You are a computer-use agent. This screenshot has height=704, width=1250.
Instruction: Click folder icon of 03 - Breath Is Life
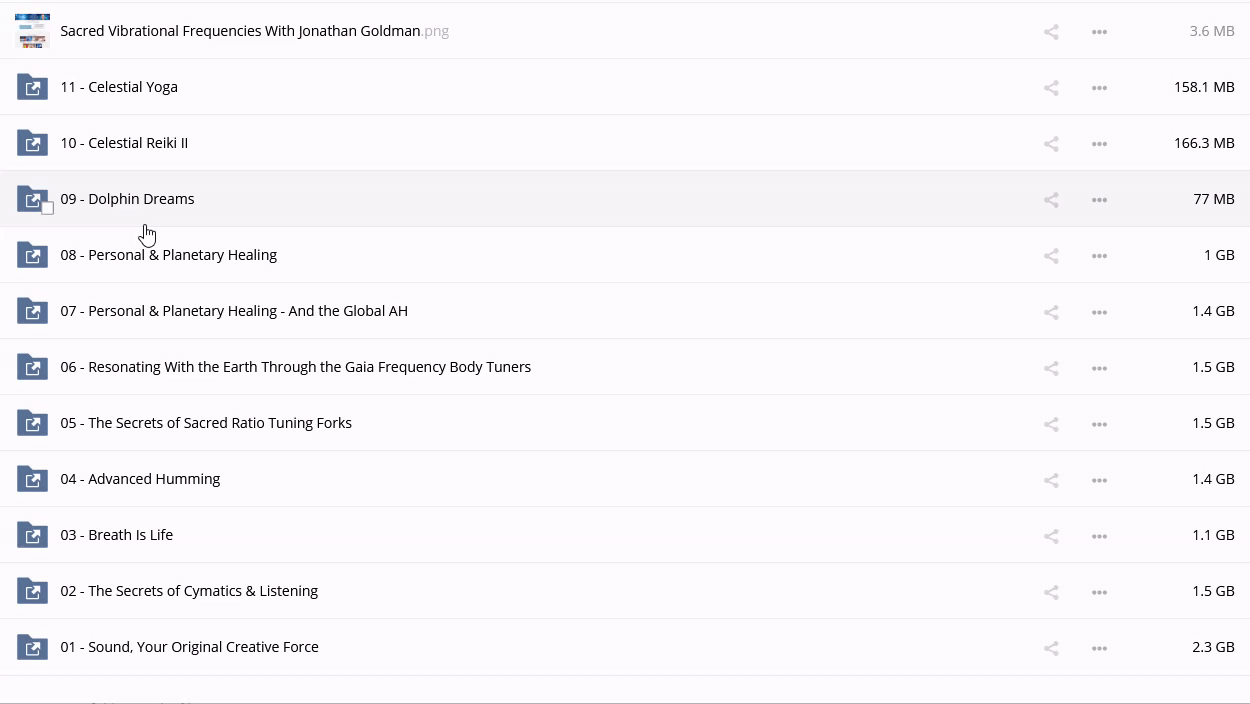pyautogui.click(x=32, y=535)
